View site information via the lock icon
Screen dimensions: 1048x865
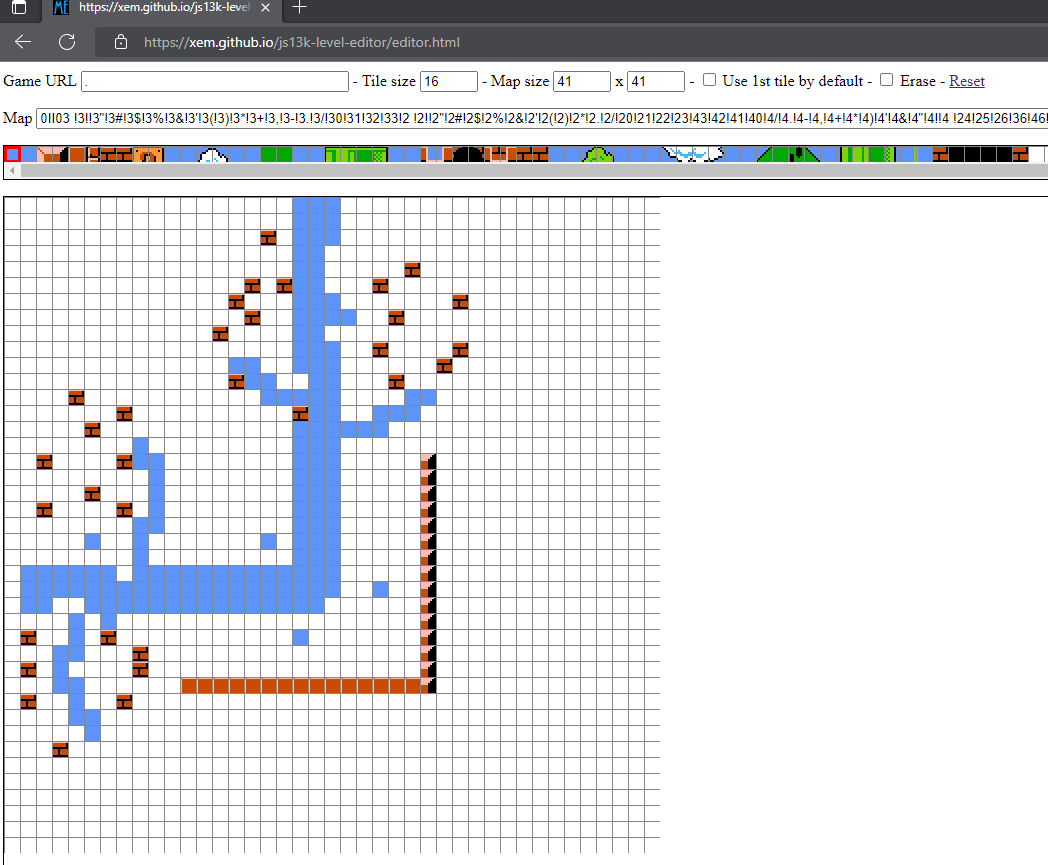(120, 42)
